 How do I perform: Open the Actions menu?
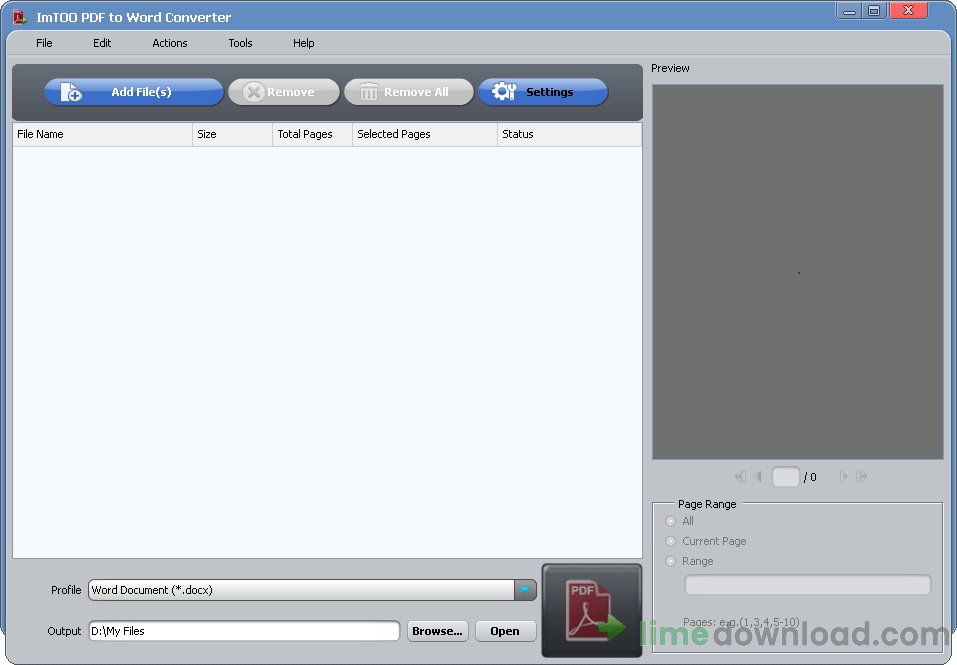[169, 43]
